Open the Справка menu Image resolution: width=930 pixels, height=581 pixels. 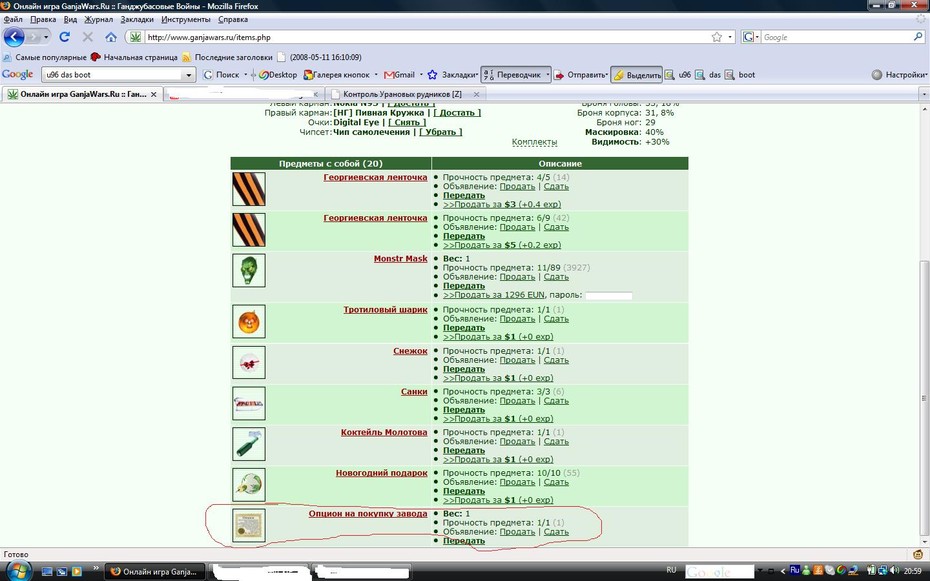pyautogui.click(x=232, y=19)
